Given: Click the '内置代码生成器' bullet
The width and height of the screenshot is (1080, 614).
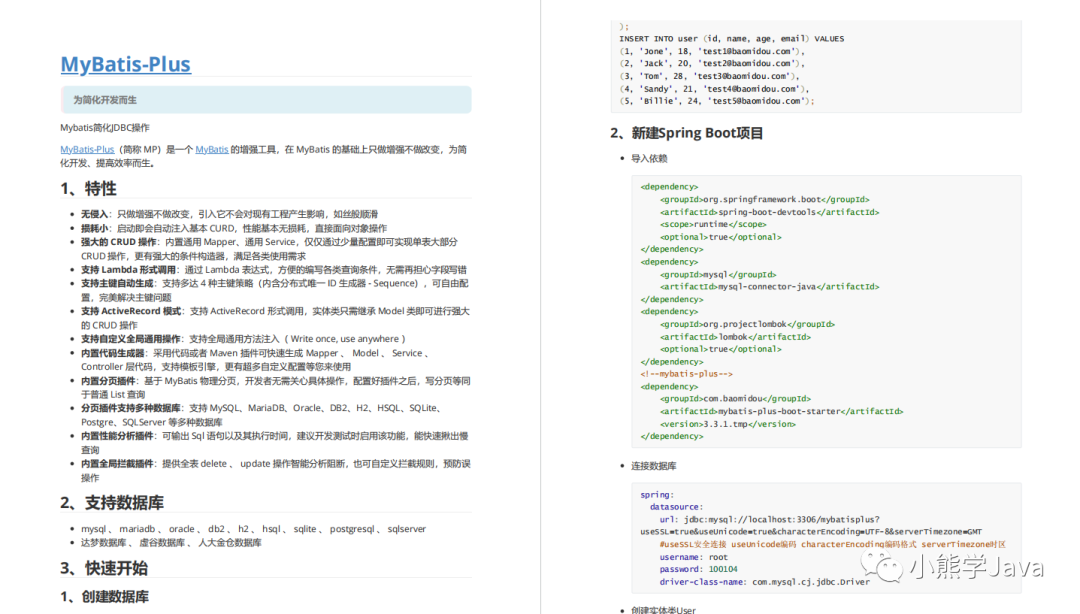Looking at the screenshot, I should (x=255, y=360).
